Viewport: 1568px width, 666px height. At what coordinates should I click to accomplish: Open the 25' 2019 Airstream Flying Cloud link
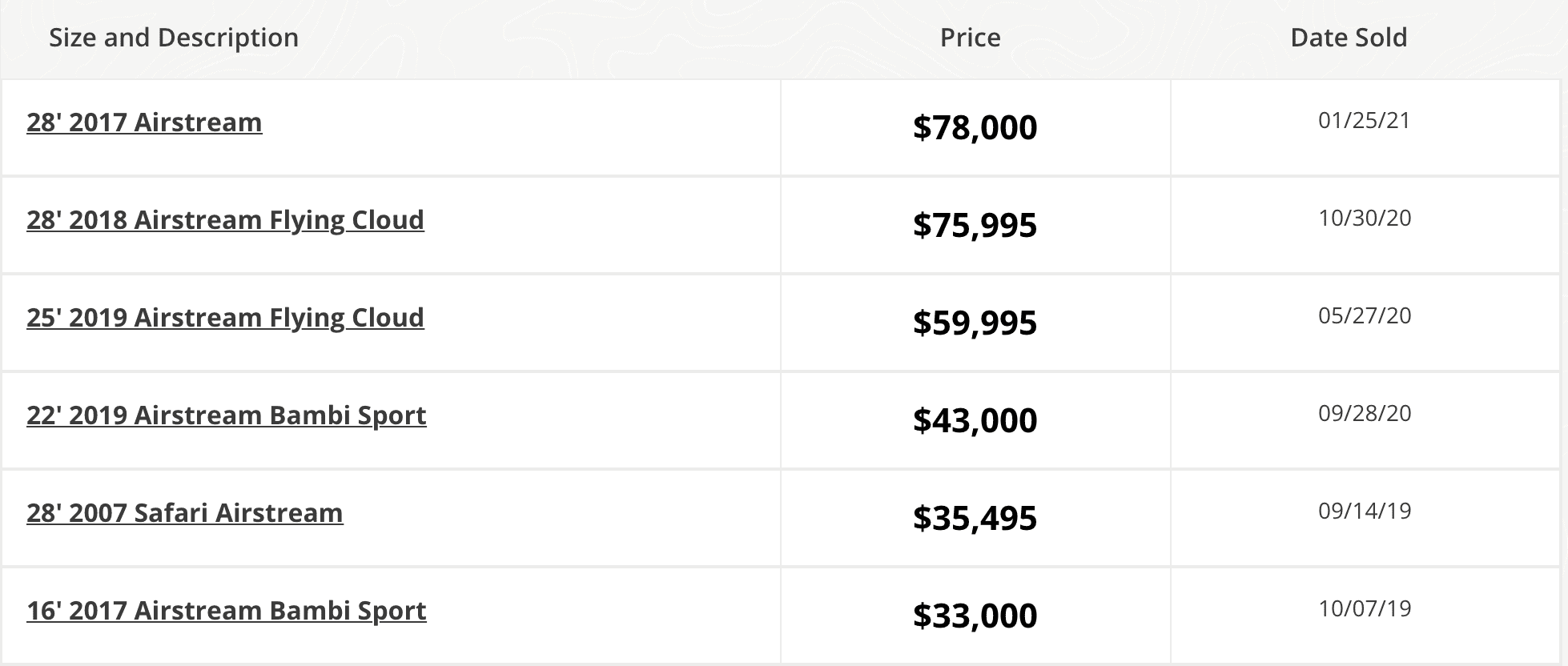tap(225, 318)
